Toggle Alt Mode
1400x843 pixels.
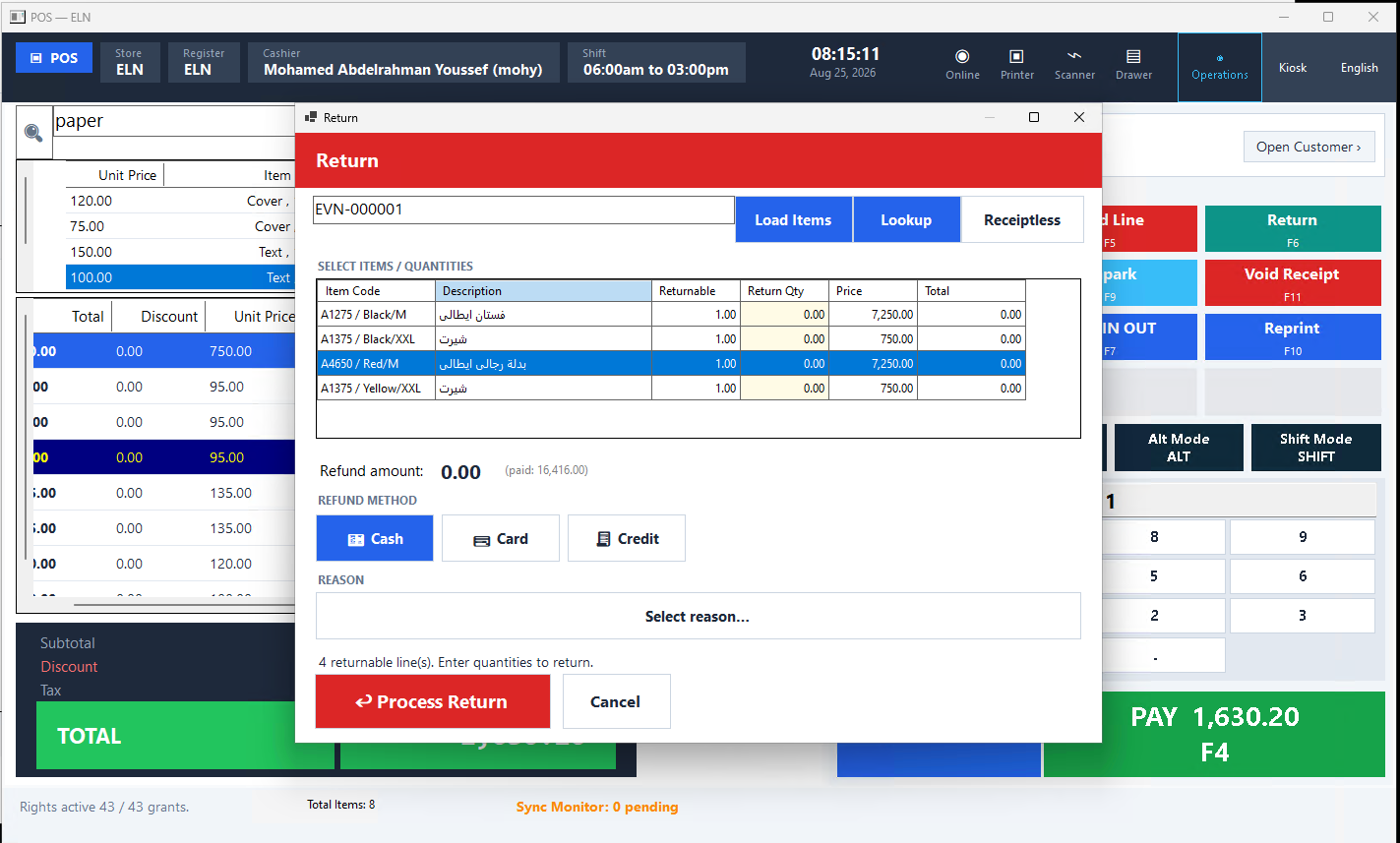click(x=1178, y=448)
